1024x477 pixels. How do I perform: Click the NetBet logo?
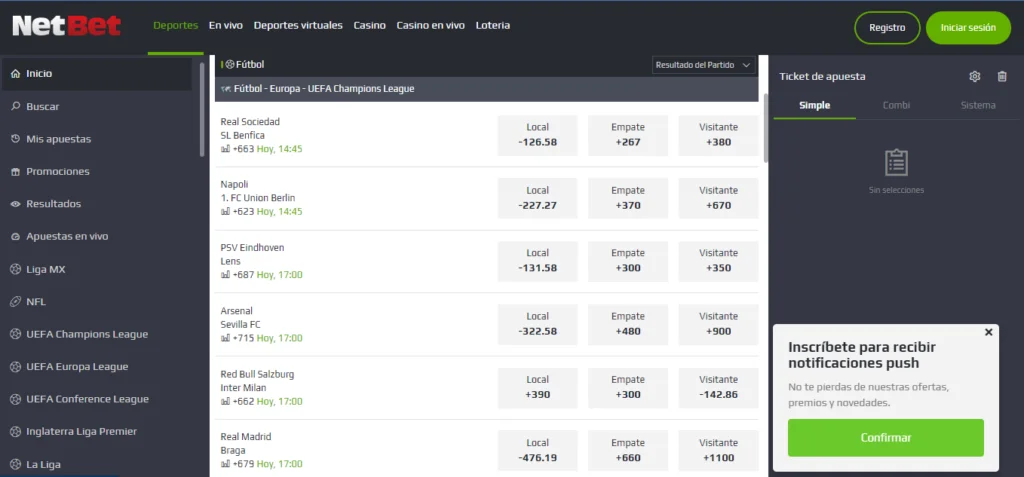67,26
